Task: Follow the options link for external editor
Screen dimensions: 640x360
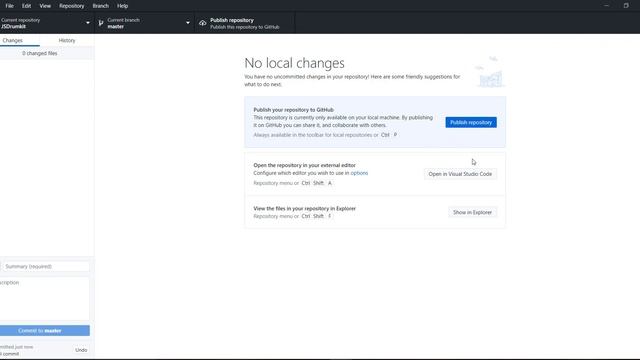Action: click(359, 173)
